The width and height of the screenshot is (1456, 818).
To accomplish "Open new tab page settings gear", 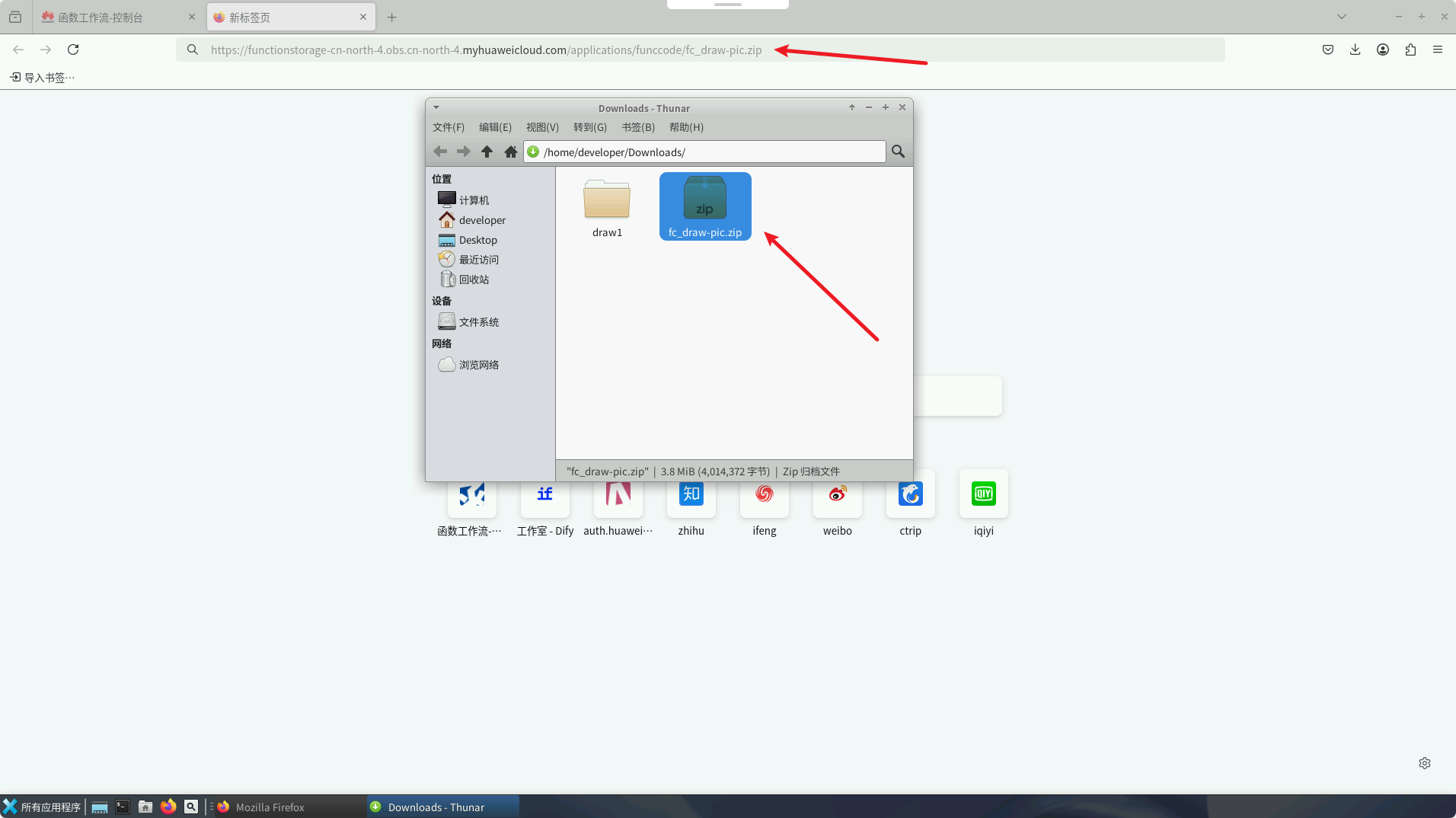I will 1424,763.
